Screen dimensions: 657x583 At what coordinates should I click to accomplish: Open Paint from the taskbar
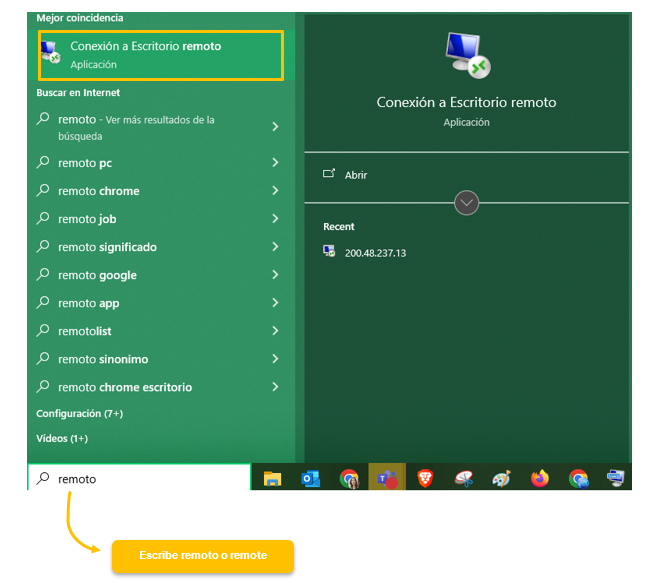click(x=502, y=479)
